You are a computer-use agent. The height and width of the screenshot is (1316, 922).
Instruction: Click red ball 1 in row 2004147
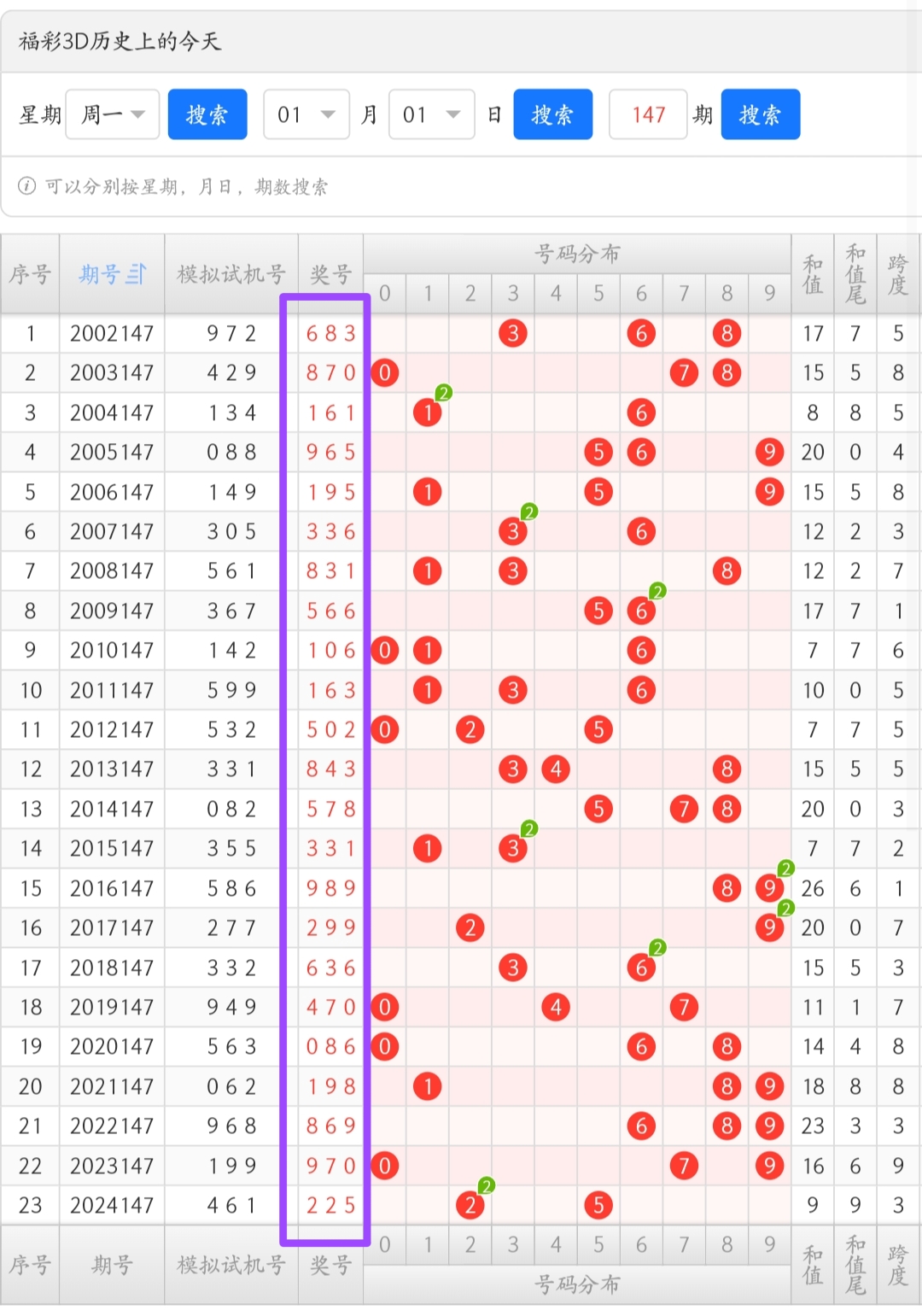[428, 412]
